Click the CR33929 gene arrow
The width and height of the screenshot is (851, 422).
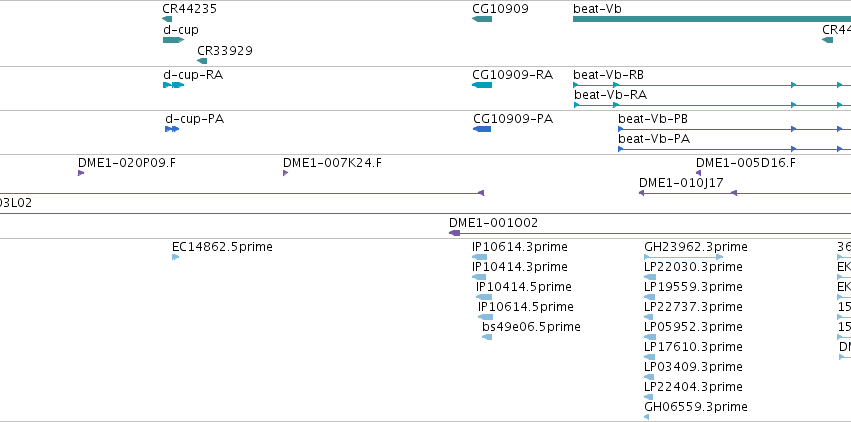click(x=202, y=61)
